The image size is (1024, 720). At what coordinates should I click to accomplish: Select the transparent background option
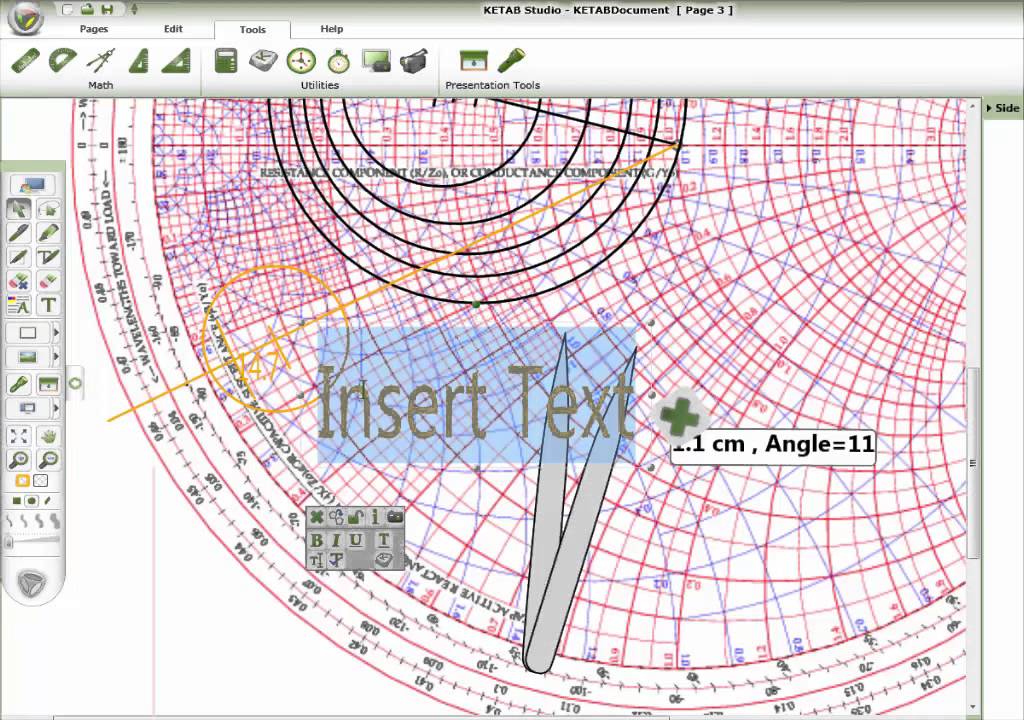[x=40, y=481]
